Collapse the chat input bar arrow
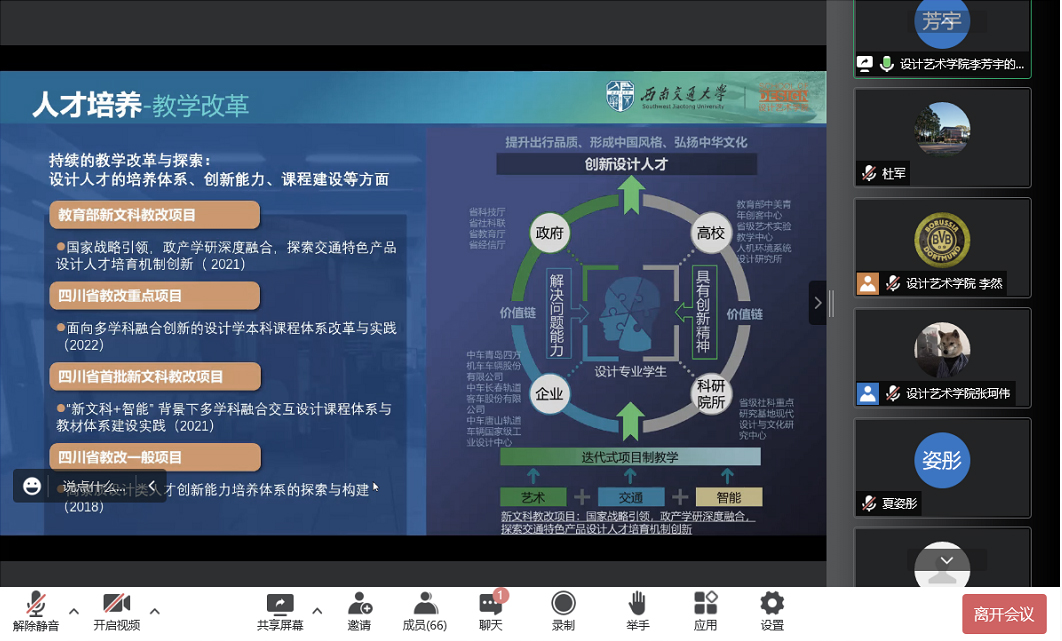Viewport: 1062px width, 641px height. pyautogui.click(x=152, y=486)
